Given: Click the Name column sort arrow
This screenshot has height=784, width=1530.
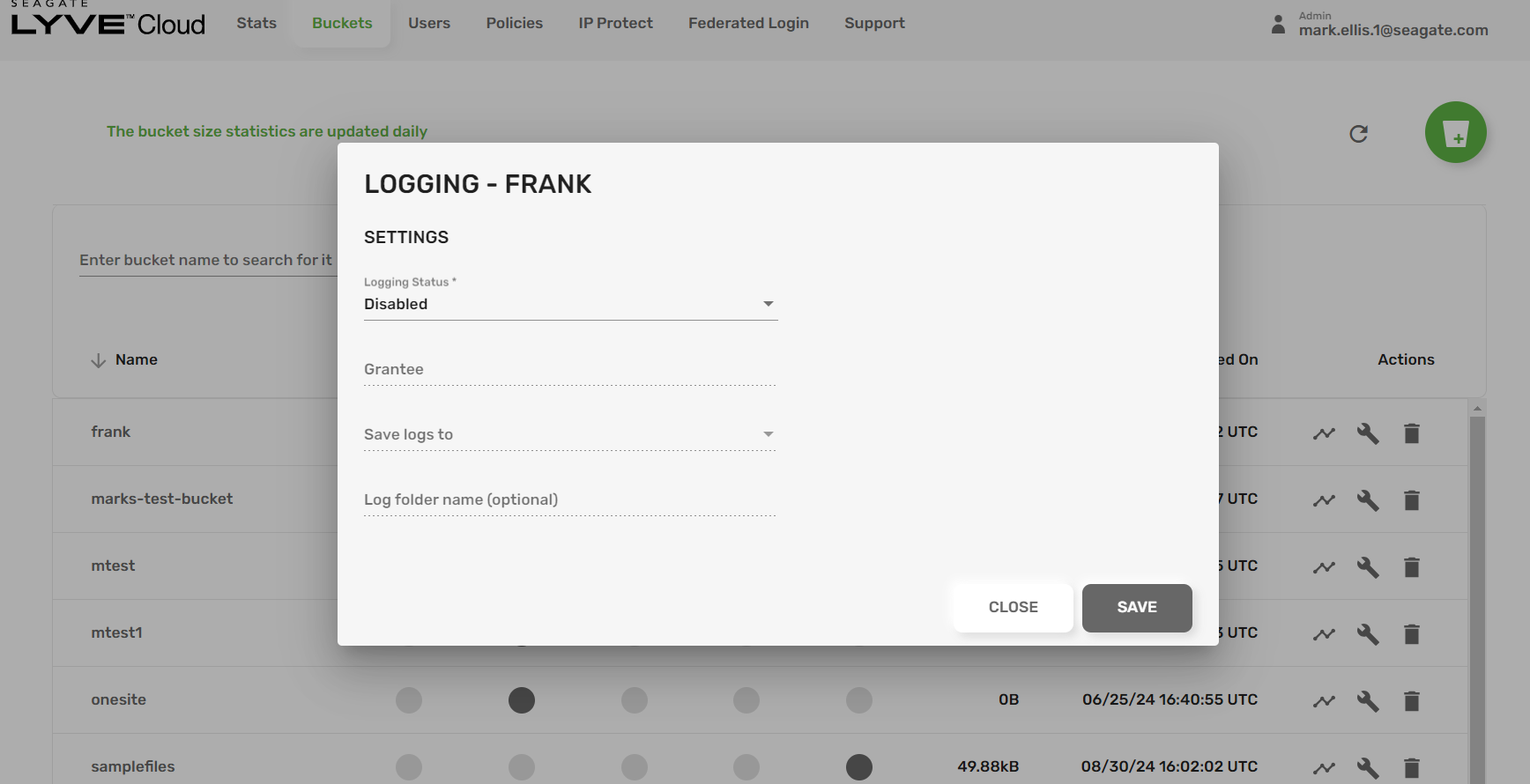Looking at the screenshot, I should (x=98, y=360).
